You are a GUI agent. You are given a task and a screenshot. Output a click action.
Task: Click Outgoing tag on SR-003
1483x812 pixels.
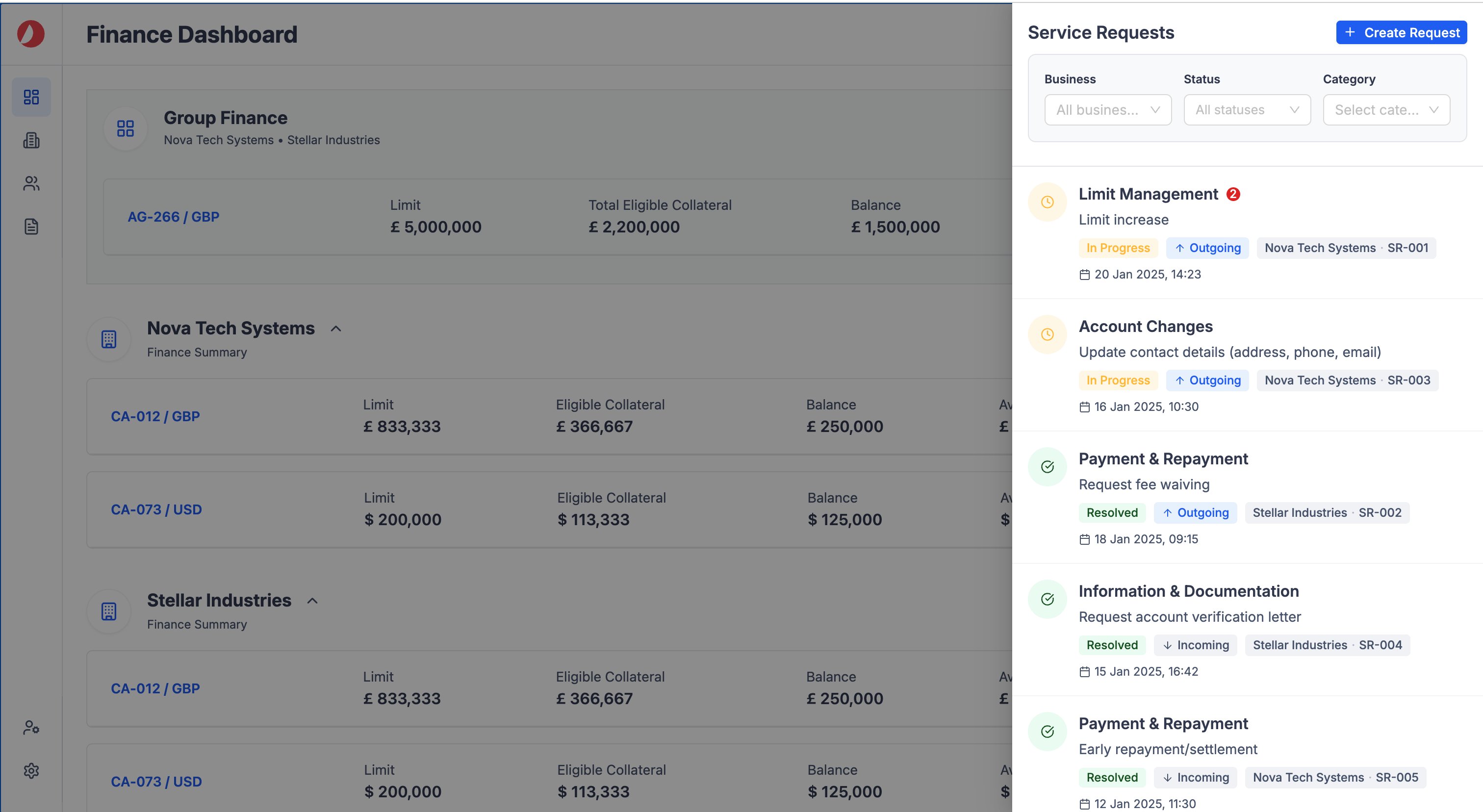click(1207, 381)
